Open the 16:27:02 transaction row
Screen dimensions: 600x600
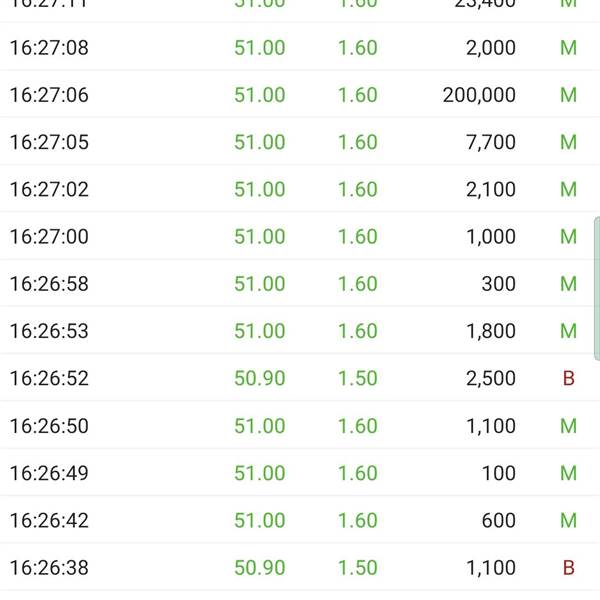[x=300, y=189]
